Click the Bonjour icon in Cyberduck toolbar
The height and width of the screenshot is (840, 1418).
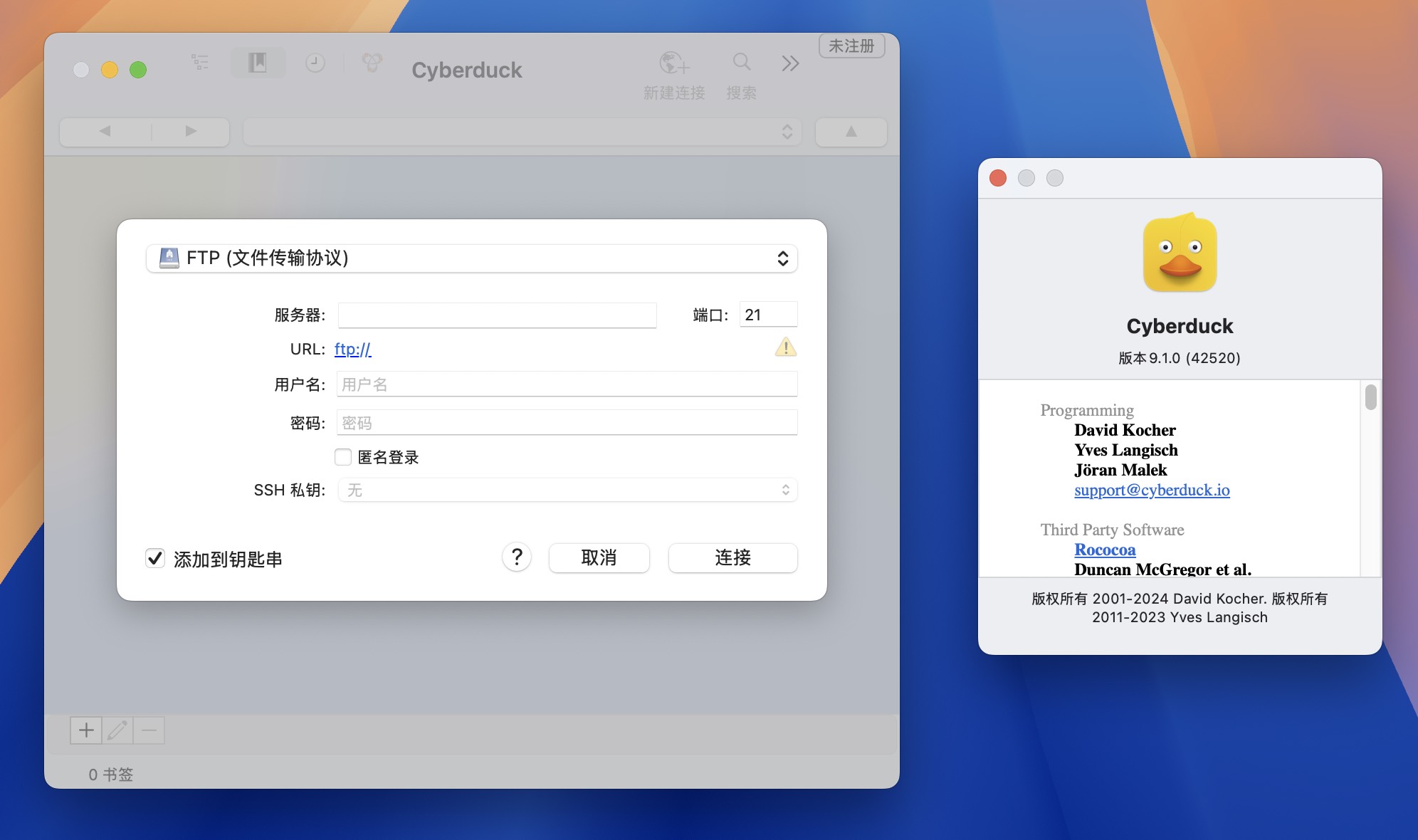click(x=372, y=63)
